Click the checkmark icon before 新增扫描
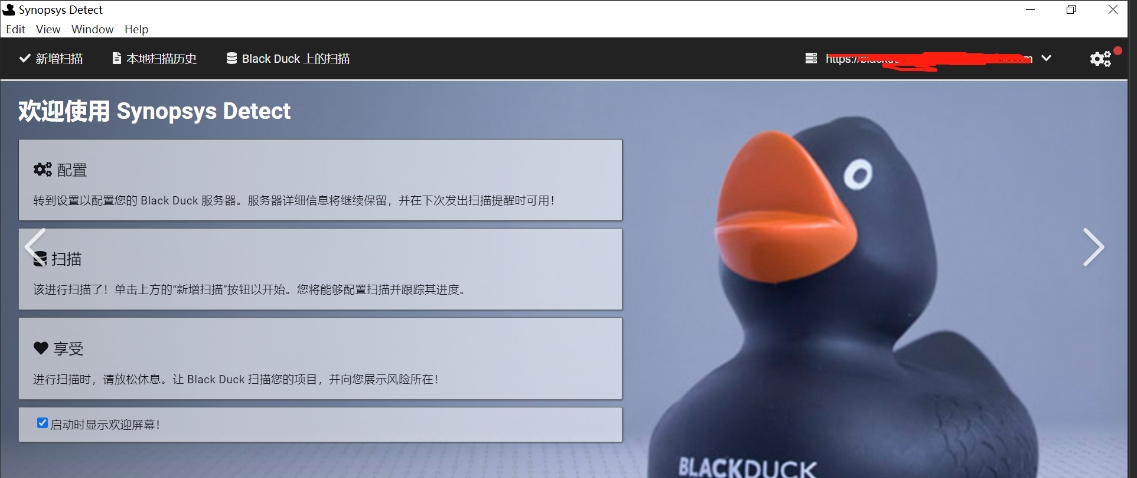Screen dimensions: 1137x478 point(25,58)
